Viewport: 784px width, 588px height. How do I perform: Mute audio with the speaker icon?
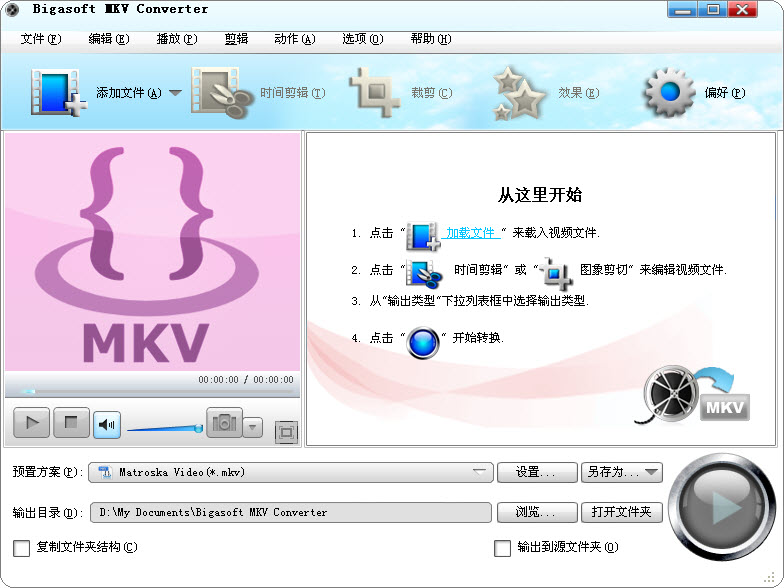tap(106, 425)
